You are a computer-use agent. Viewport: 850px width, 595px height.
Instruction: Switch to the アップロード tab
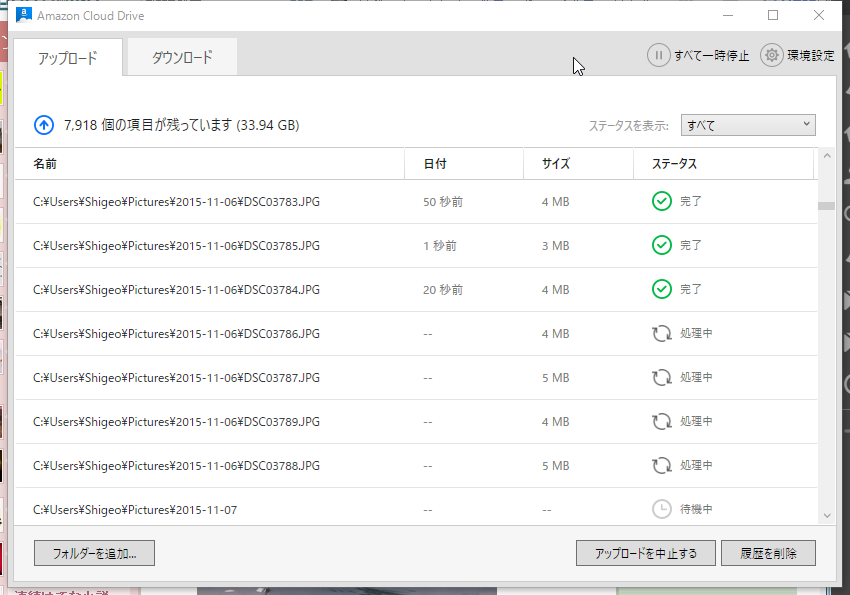click(x=68, y=57)
